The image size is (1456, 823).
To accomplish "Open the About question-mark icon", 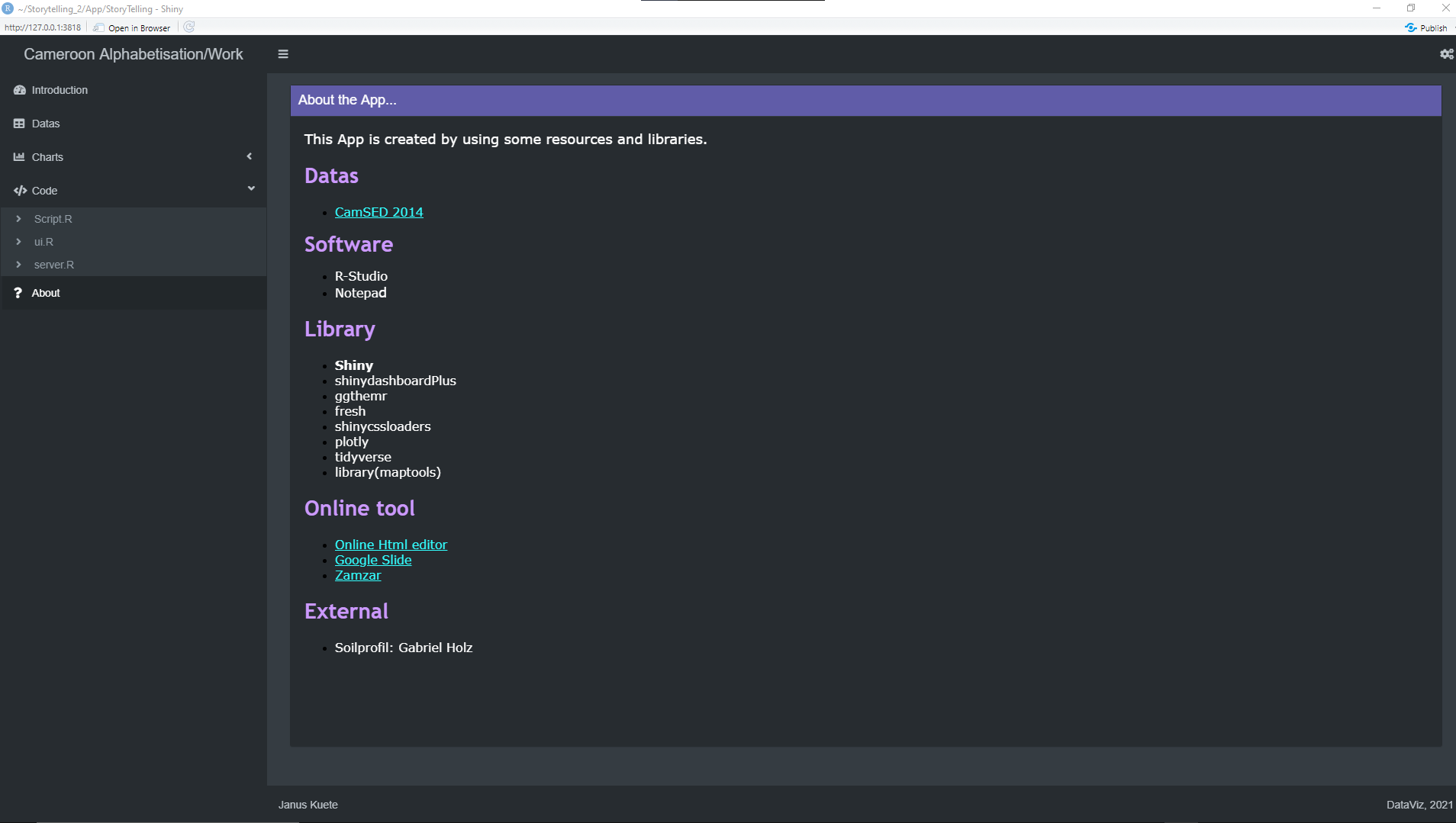I will click(x=18, y=292).
